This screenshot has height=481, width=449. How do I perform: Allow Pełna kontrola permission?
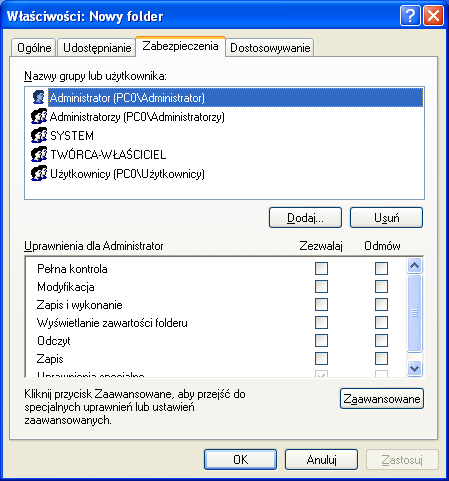point(321,268)
